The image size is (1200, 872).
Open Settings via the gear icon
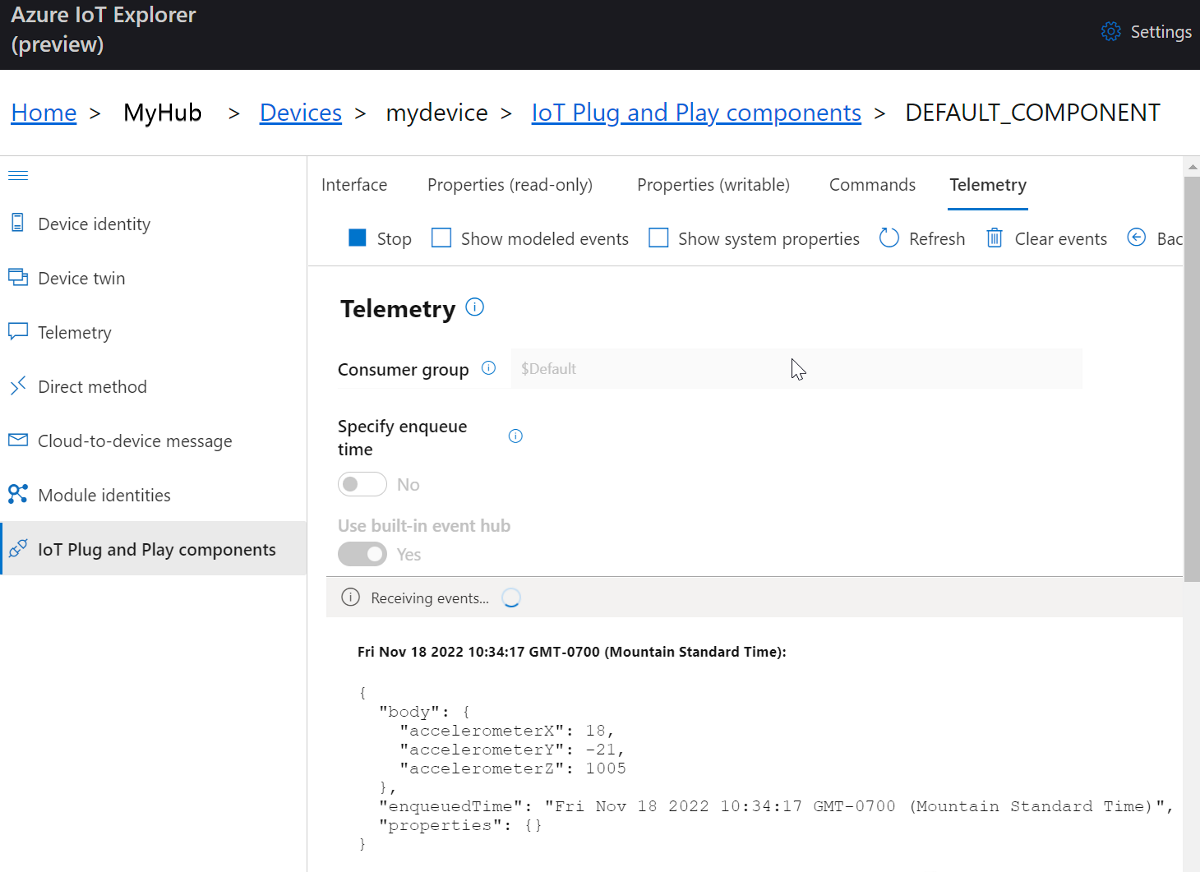tap(1110, 31)
